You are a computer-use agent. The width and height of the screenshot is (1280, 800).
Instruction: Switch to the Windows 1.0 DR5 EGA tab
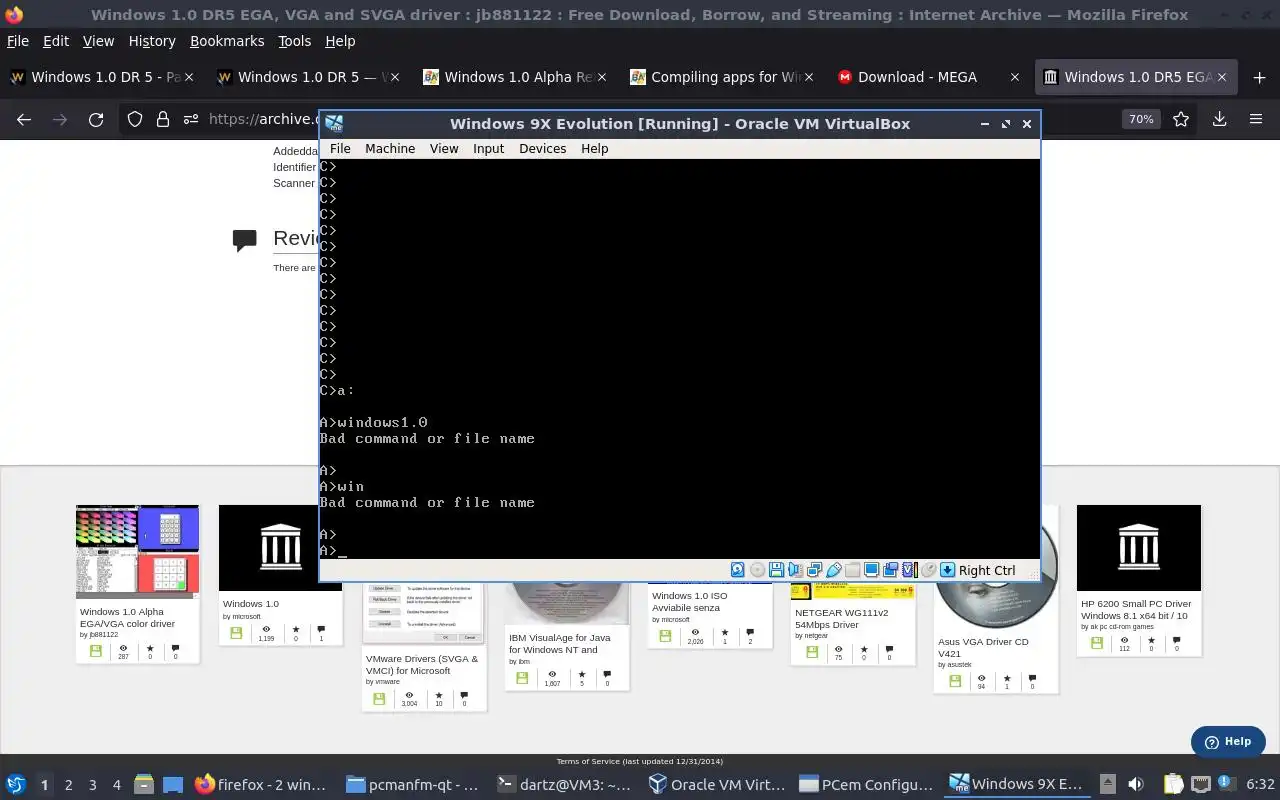pyautogui.click(x=1137, y=77)
